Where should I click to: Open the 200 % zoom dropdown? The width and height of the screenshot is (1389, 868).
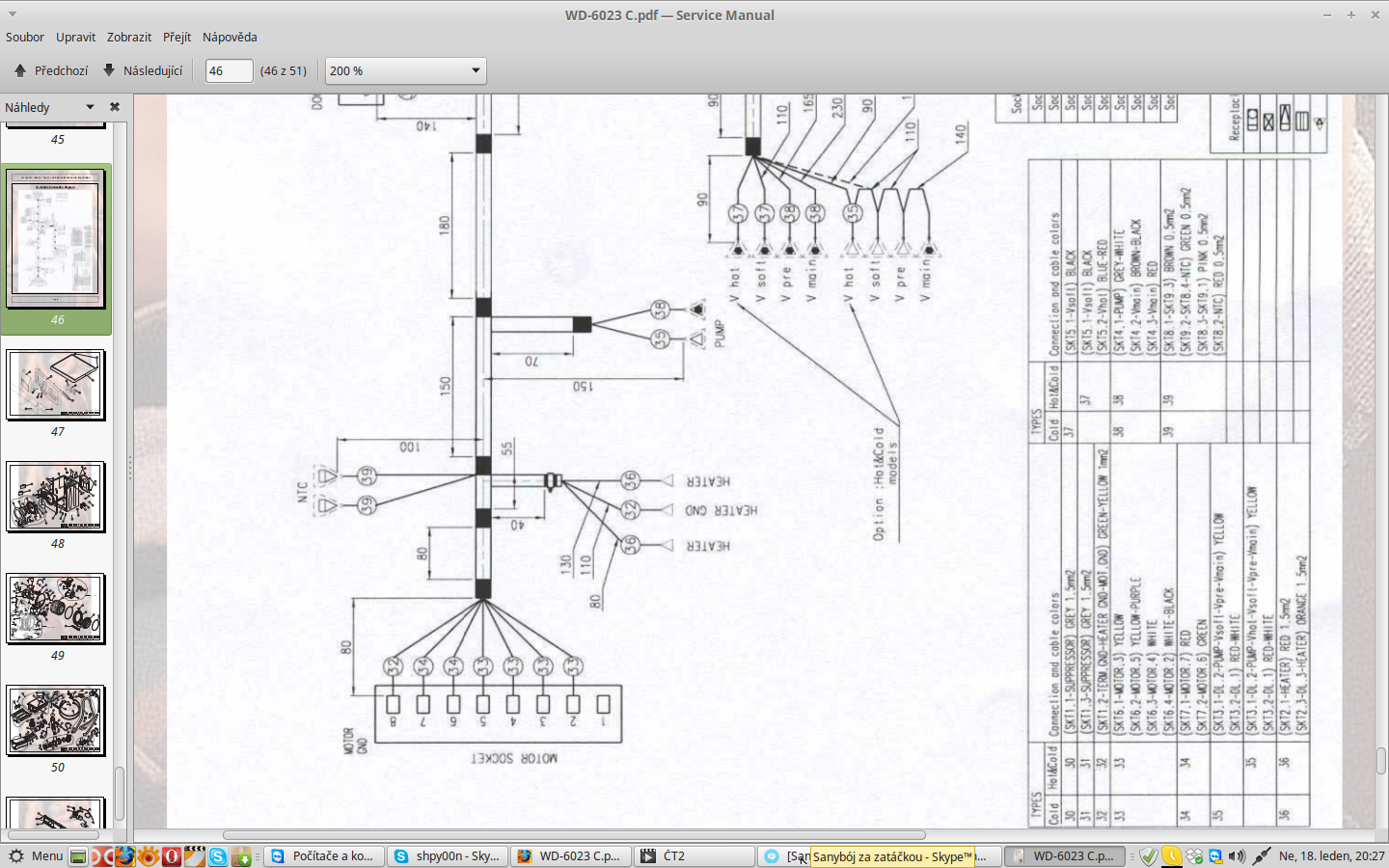tap(405, 70)
